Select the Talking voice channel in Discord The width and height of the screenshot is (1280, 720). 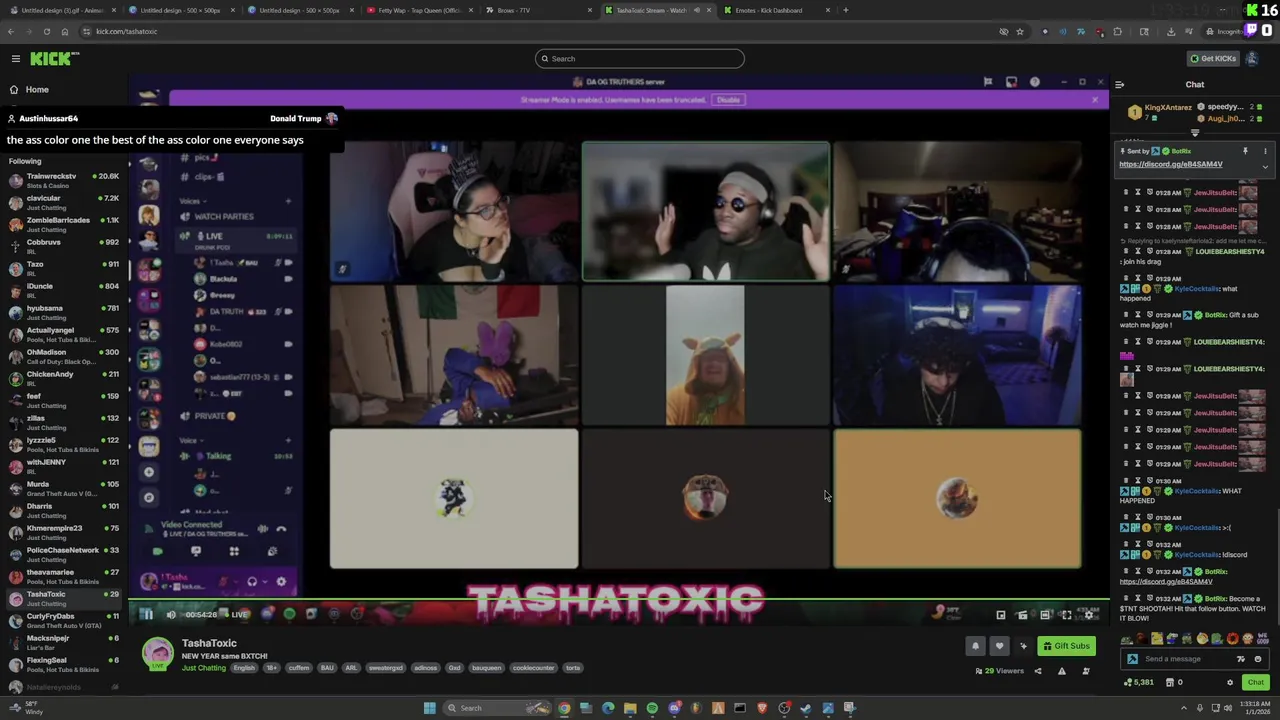coord(218,456)
